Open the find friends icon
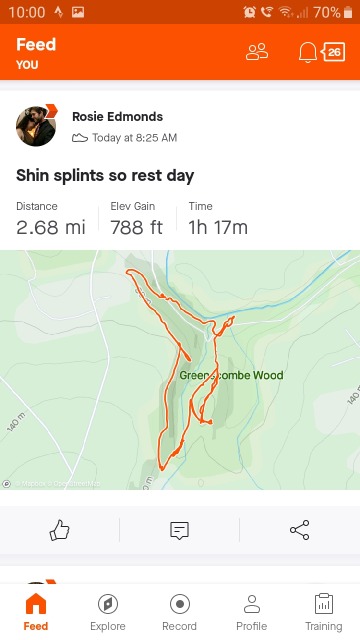Viewport: 360px width, 640px height. click(257, 52)
